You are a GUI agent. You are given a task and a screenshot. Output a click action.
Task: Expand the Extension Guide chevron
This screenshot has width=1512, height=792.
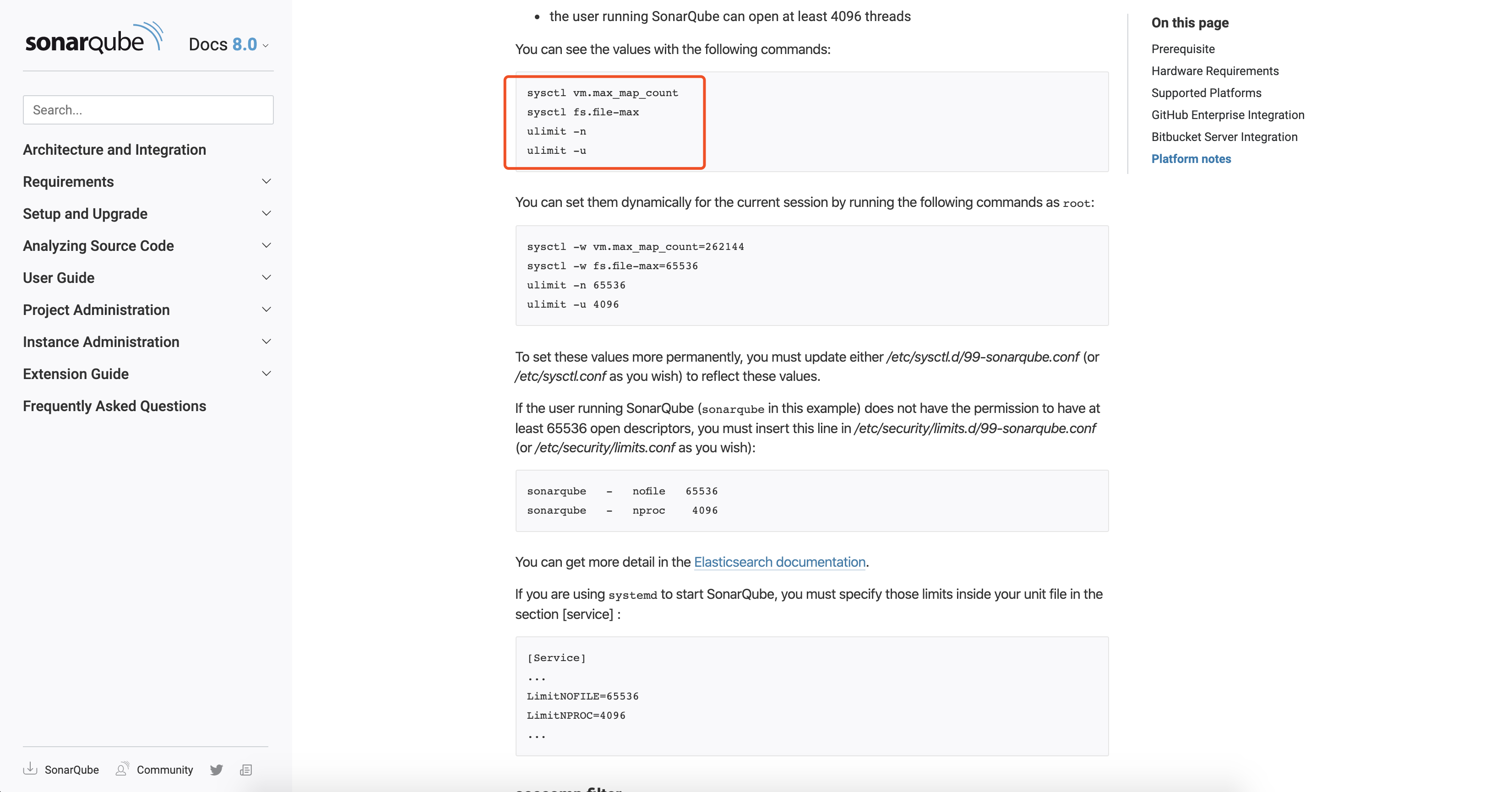pos(267,374)
